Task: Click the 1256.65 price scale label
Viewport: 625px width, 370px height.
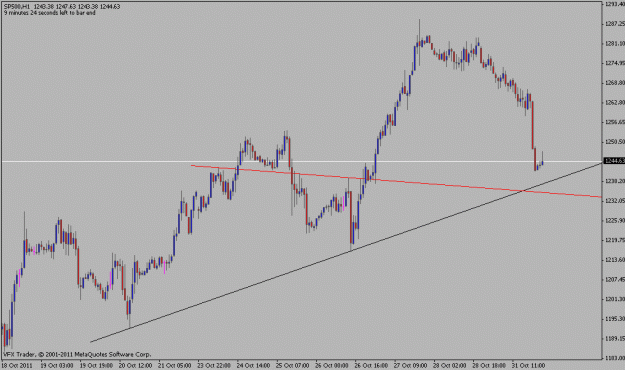Action: coord(615,122)
